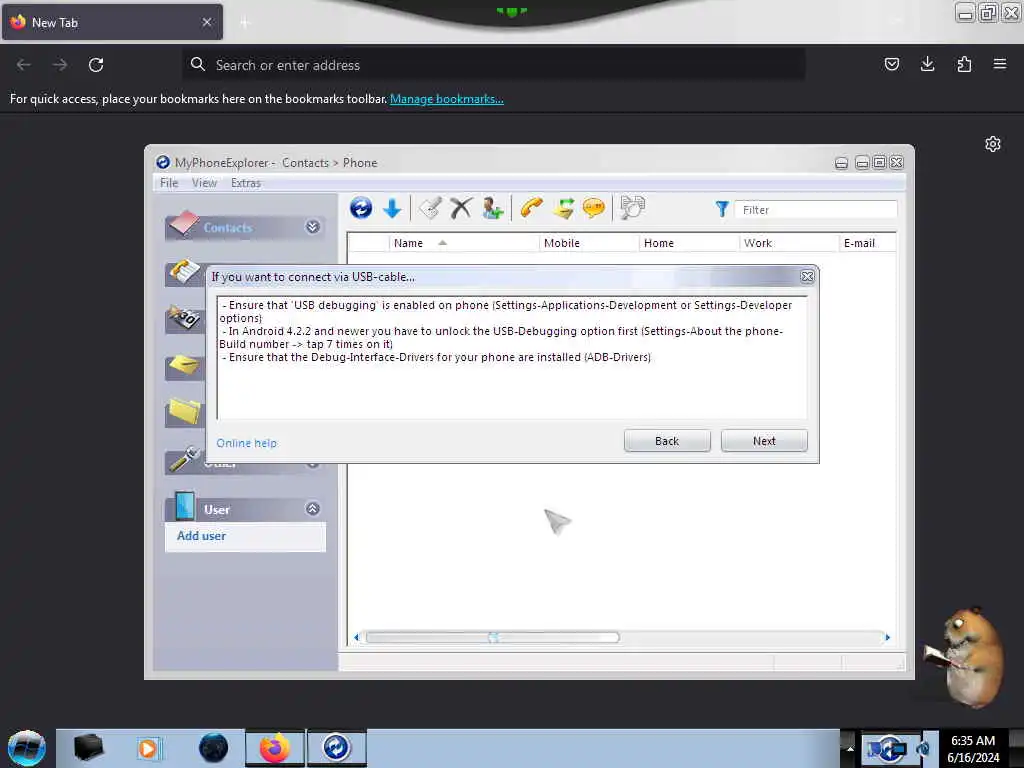Click the delete contact X icon
Screen dimensions: 1024x768
(460, 208)
